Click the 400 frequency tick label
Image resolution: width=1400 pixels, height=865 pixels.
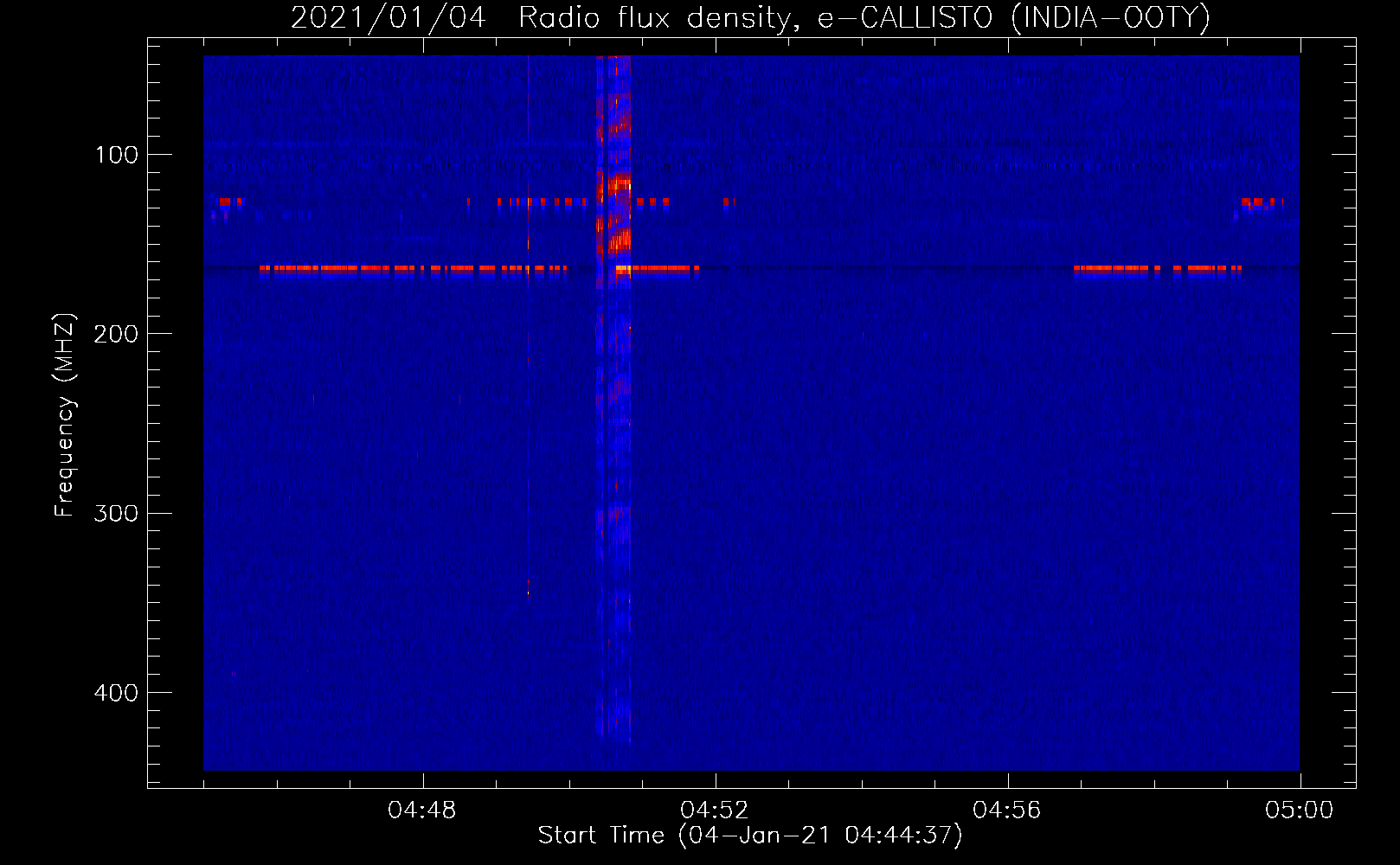pos(116,693)
